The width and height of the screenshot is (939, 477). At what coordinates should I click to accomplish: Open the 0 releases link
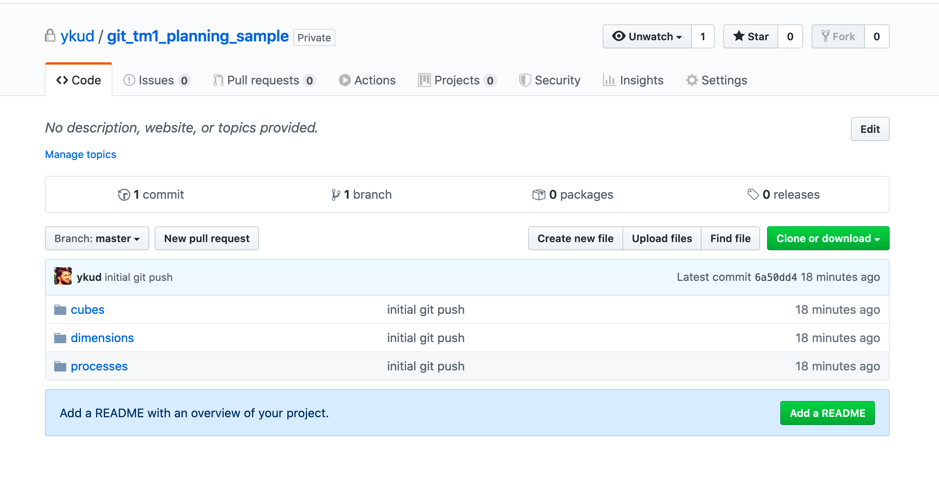[x=783, y=195]
